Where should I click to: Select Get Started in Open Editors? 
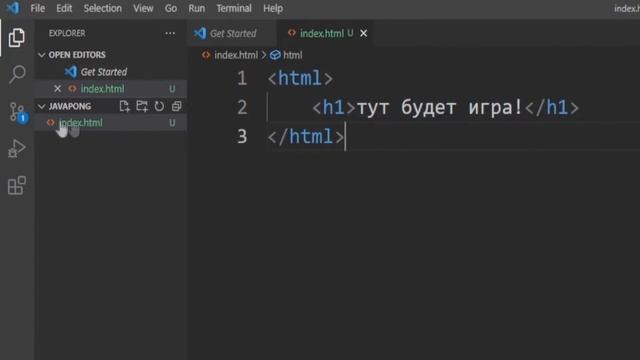pyautogui.click(x=104, y=72)
